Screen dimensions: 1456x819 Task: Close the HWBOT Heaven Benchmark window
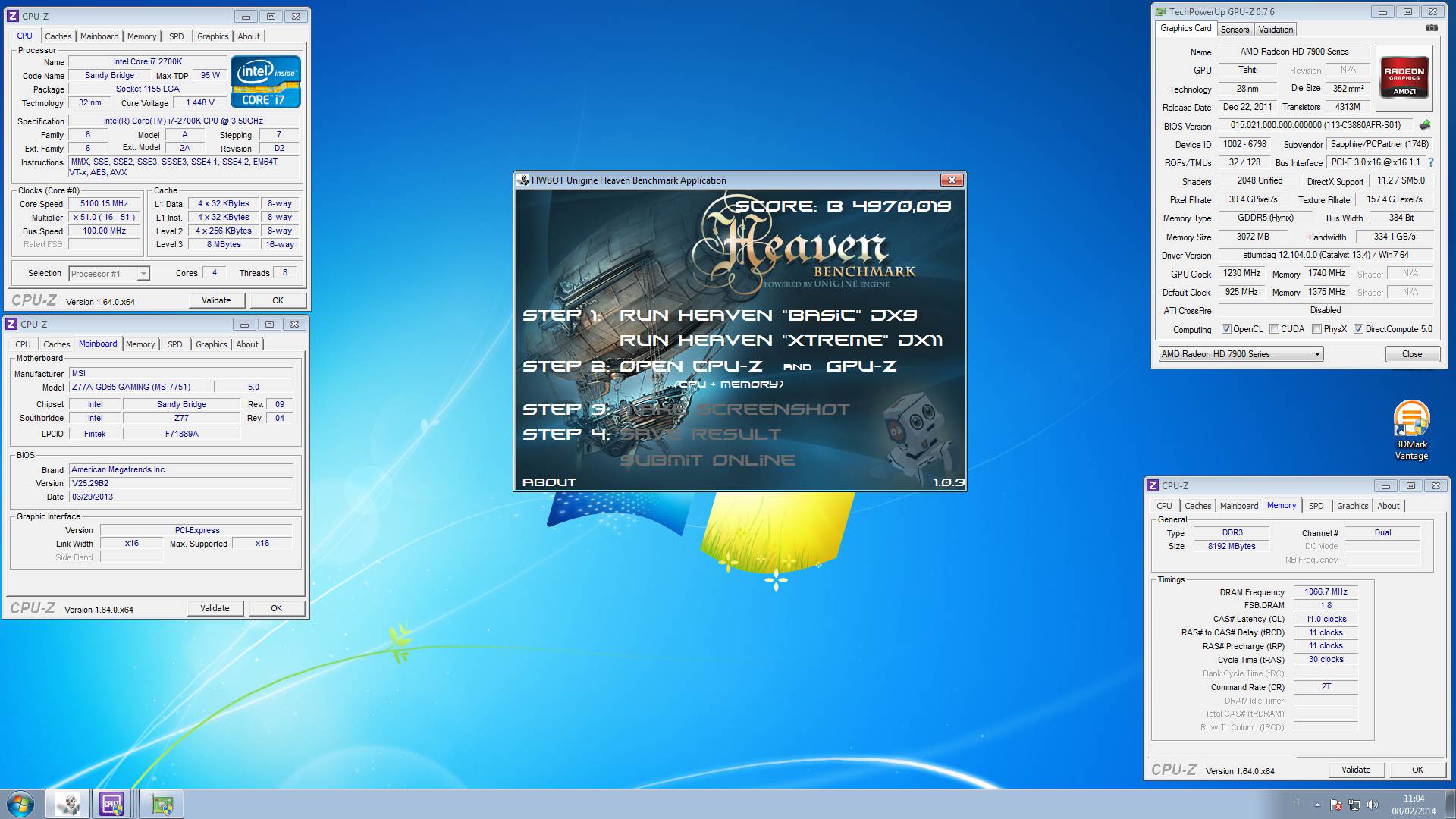click(x=952, y=180)
